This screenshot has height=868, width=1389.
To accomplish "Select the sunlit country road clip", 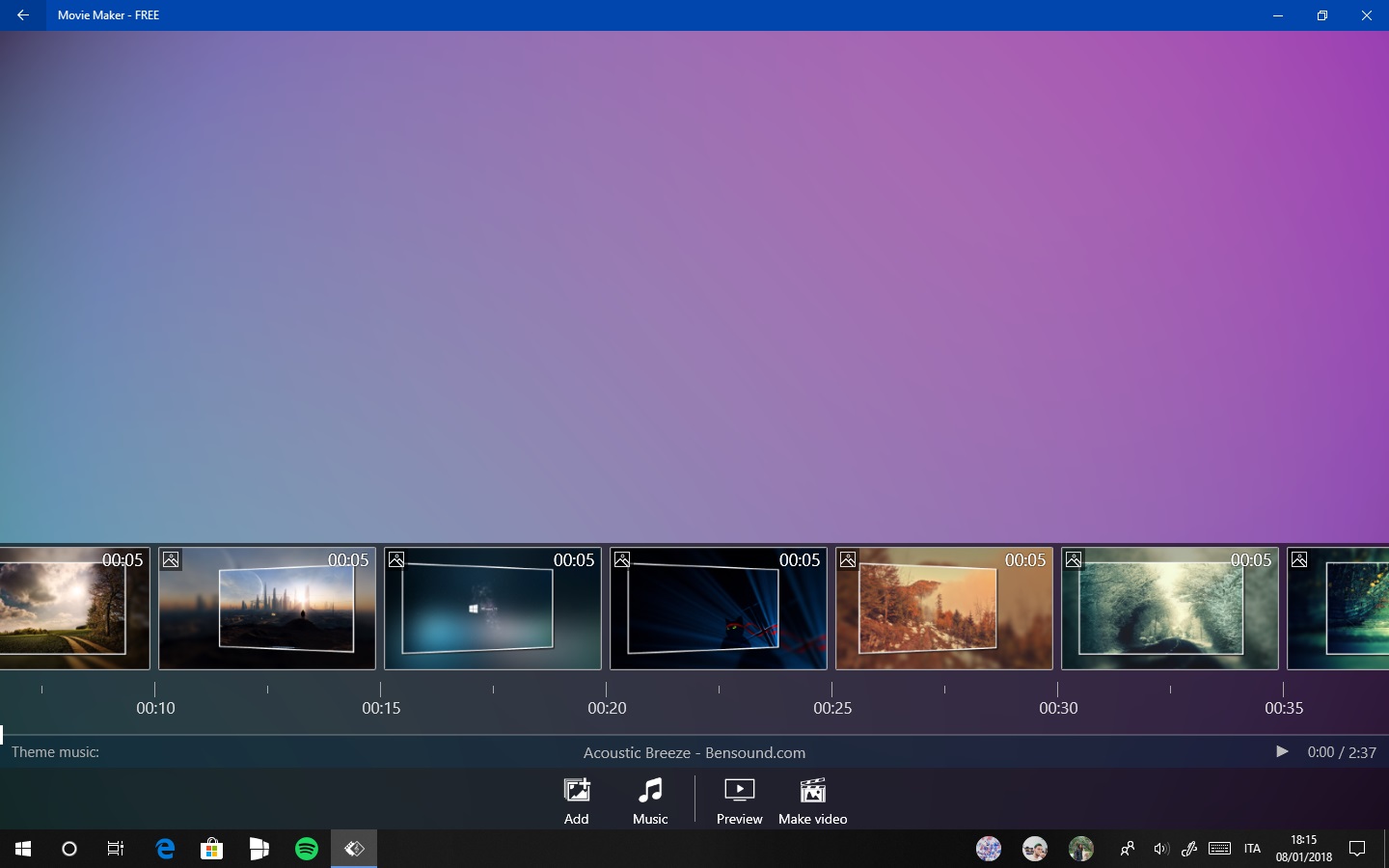I will click(x=75, y=609).
